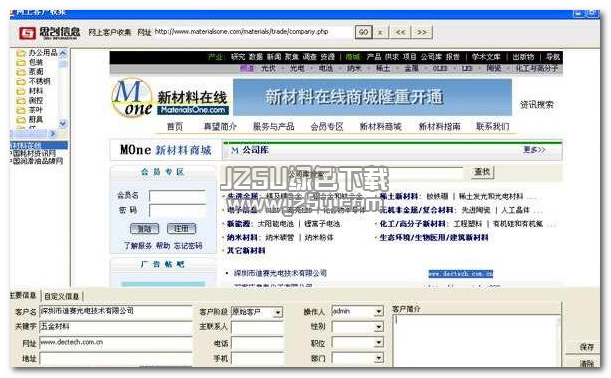
Task: Open 会员专区 navigation item
Action: pyautogui.click(x=327, y=127)
